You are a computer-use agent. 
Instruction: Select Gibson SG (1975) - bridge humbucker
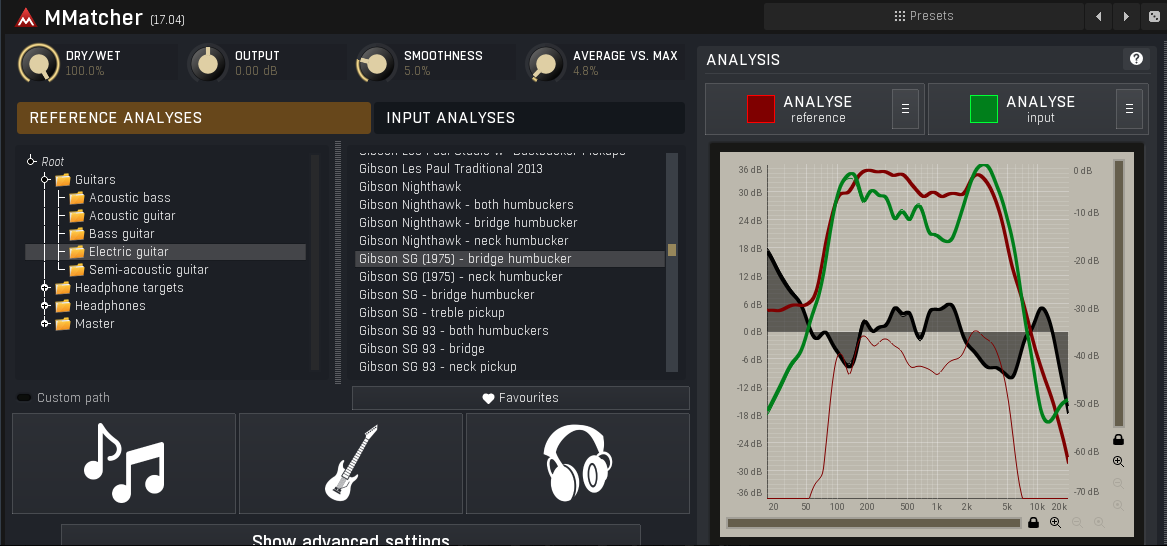510,258
